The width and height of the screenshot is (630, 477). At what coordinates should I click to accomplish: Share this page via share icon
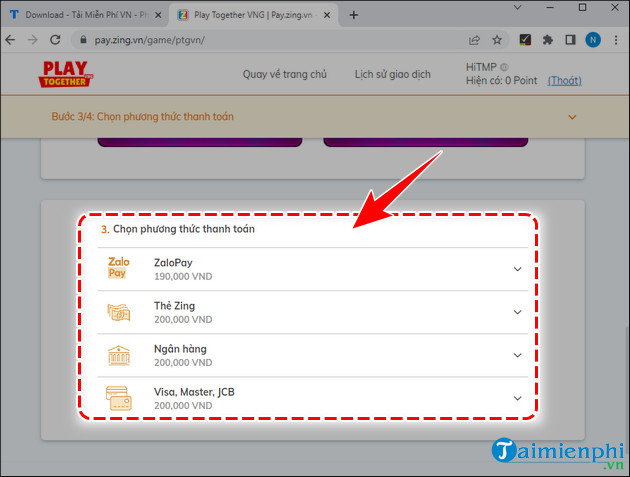[x=475, y=40]
